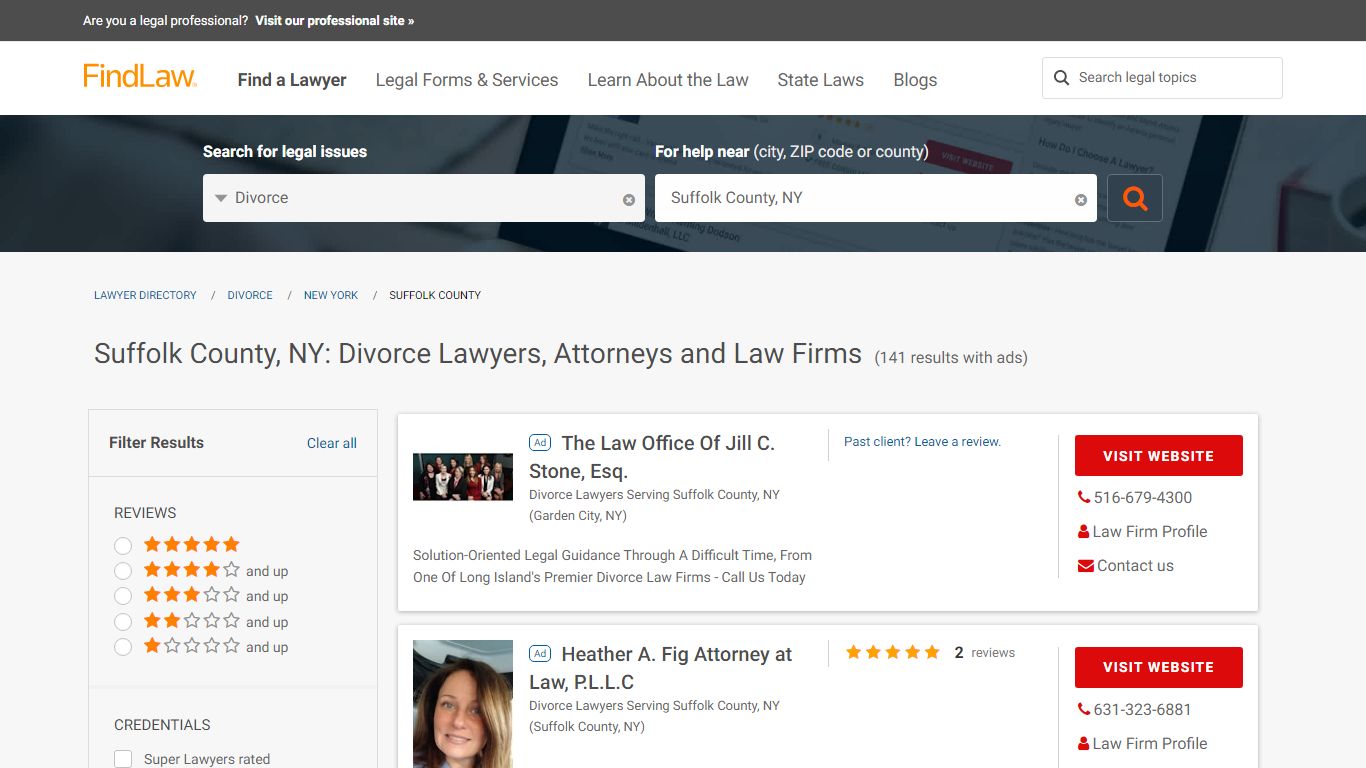
Task: Select one star and up filter
Action: (x=123, y=647)
